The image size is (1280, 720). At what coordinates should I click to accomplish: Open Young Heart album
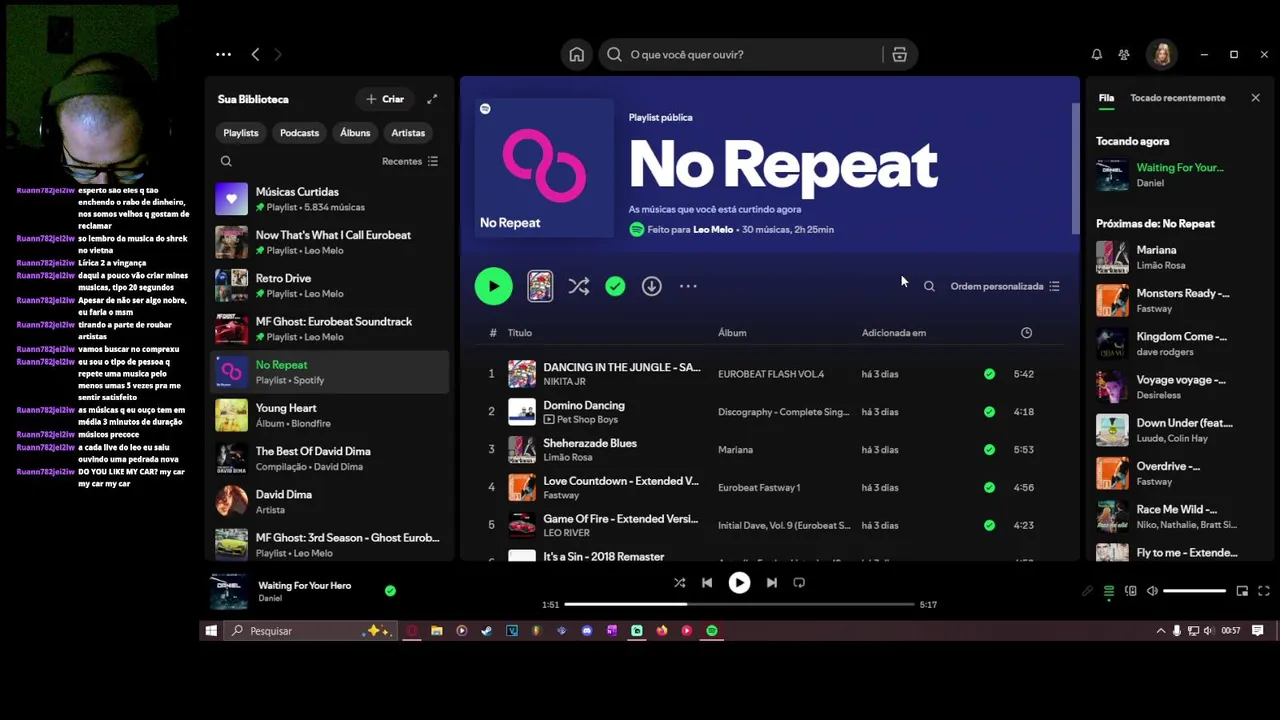[x=329, y=415]
